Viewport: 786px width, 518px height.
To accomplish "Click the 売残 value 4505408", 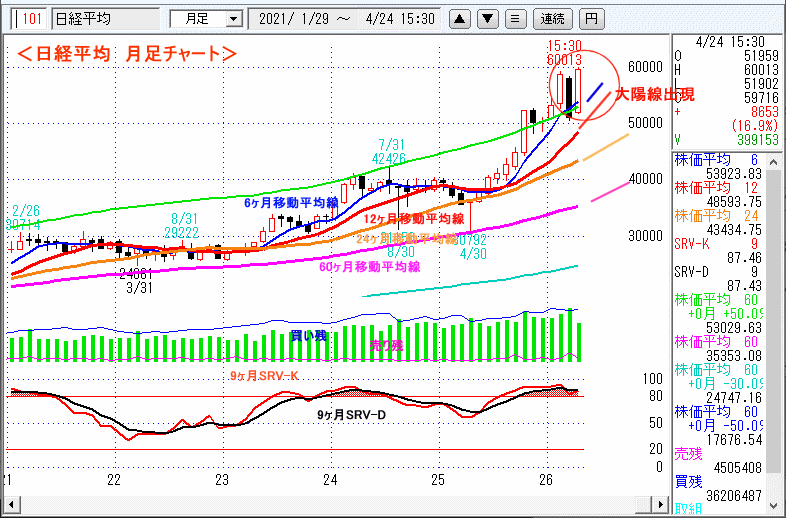I will point(737,468).
